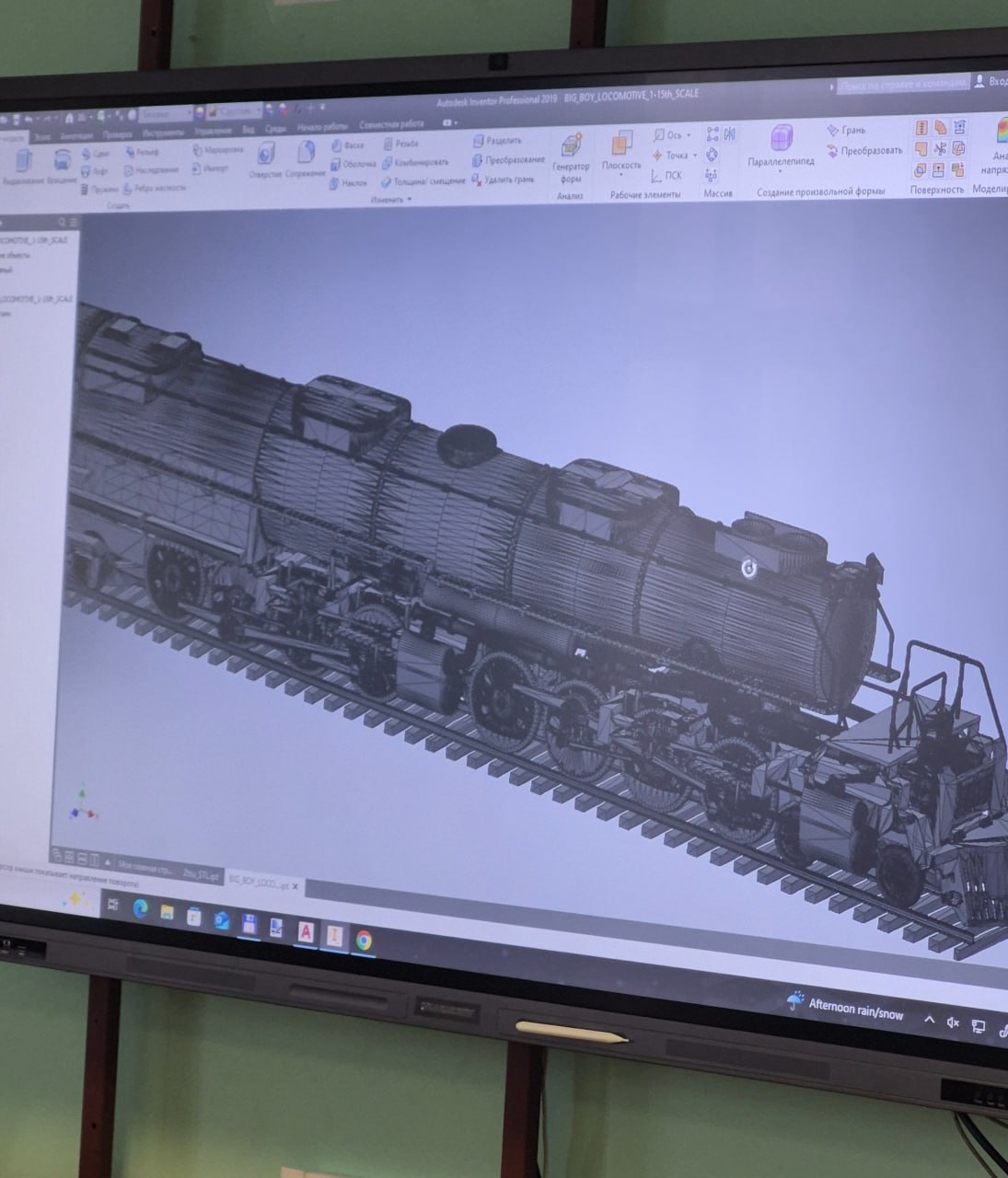The height and width of the screenshot is (1178, 1008).
Task: Select the Сопряжение (Fillet) tool
Action: [306, 153]
